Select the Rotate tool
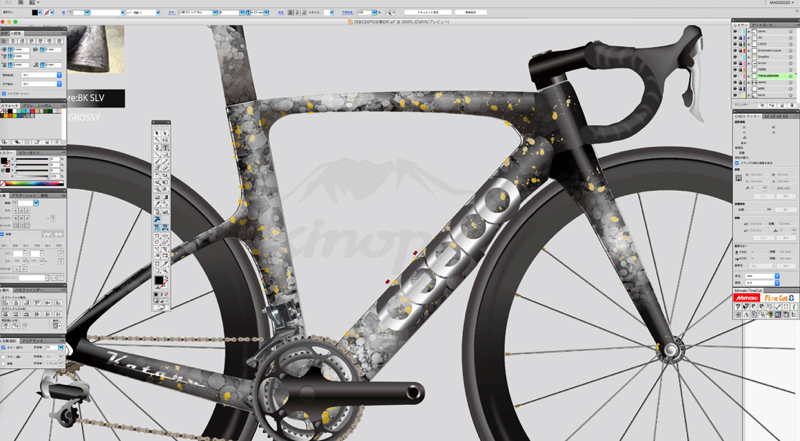 pos(157,175)
